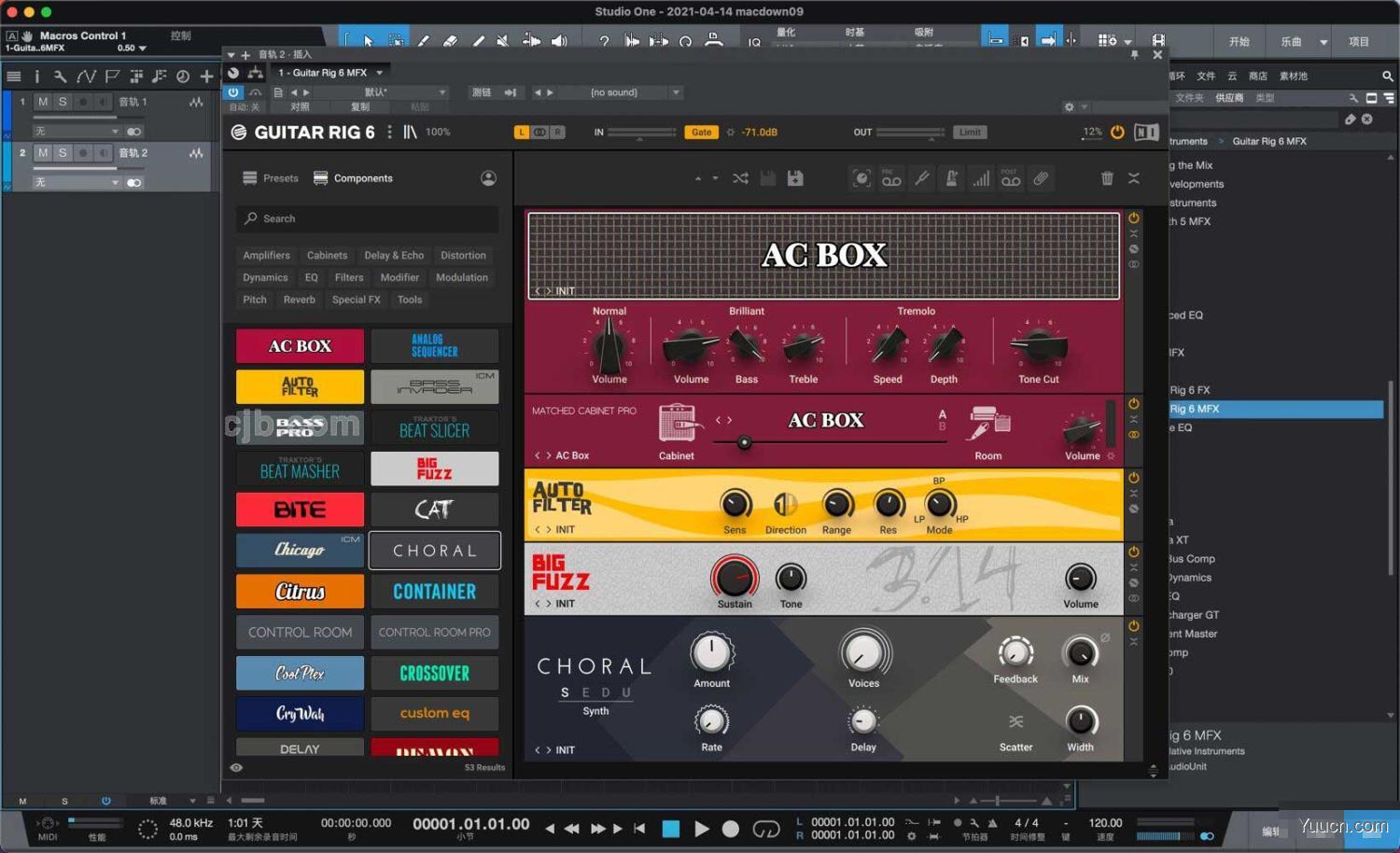The image size is (1400, 853).
Task: Click the global FX level bars icon
Action: pos(981,178)
